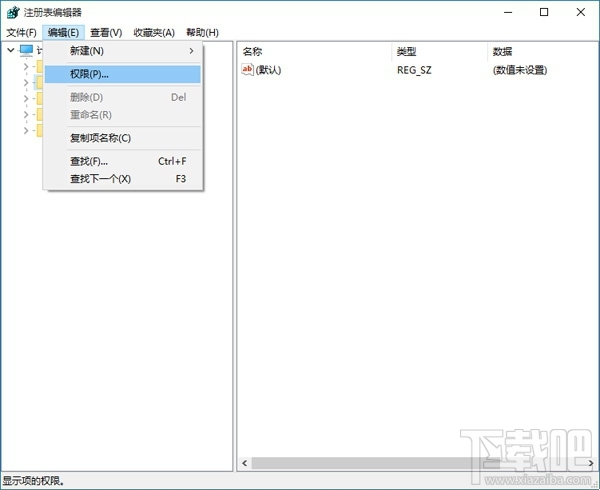Open the 文件(F) menu

(x=21, y=33)
